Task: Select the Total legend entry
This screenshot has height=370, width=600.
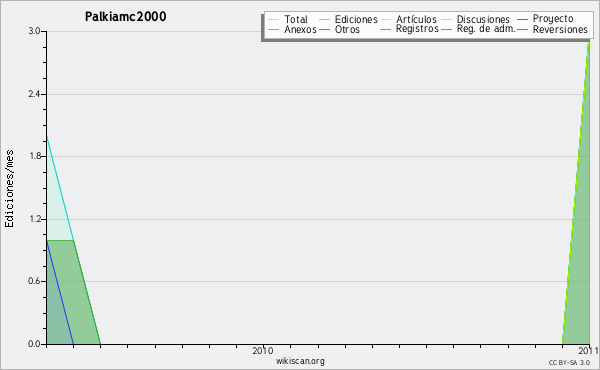Action: tap(296, 19)
